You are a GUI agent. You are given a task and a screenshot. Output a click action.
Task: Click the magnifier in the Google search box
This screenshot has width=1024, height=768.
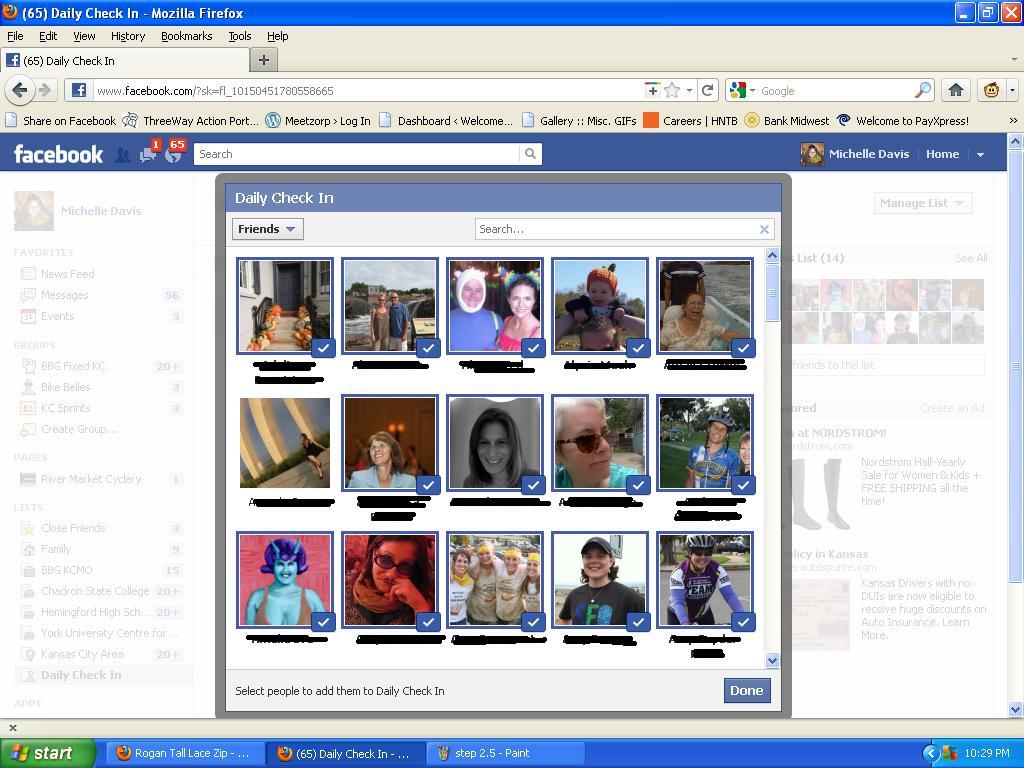(923, 90)
